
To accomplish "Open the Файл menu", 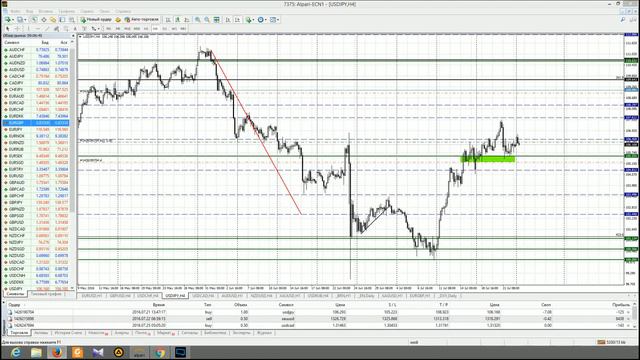I will click(x=15, y=11).
